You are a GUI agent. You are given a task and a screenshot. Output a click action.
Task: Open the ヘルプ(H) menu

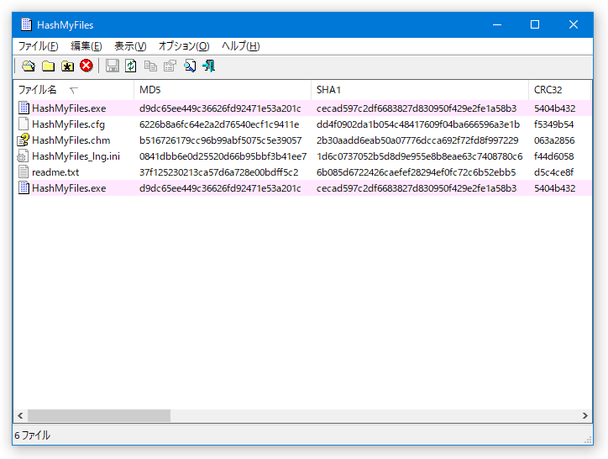coord(240,46)
